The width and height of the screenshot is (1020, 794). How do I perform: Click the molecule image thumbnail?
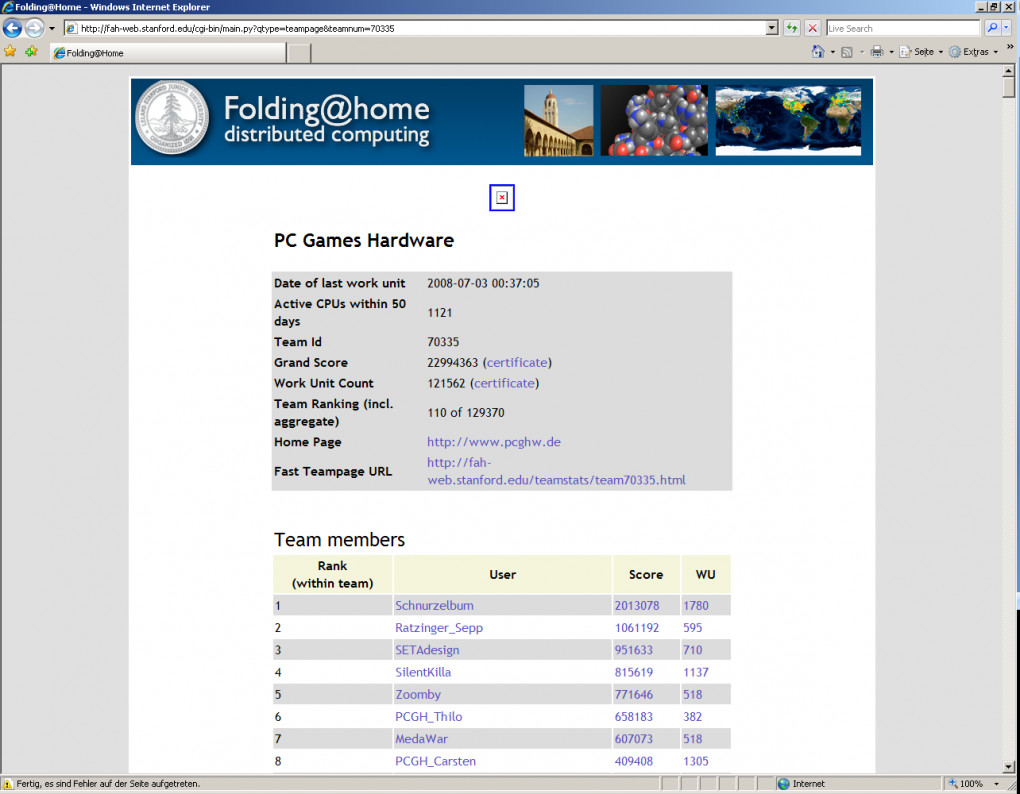click(654, 120)
